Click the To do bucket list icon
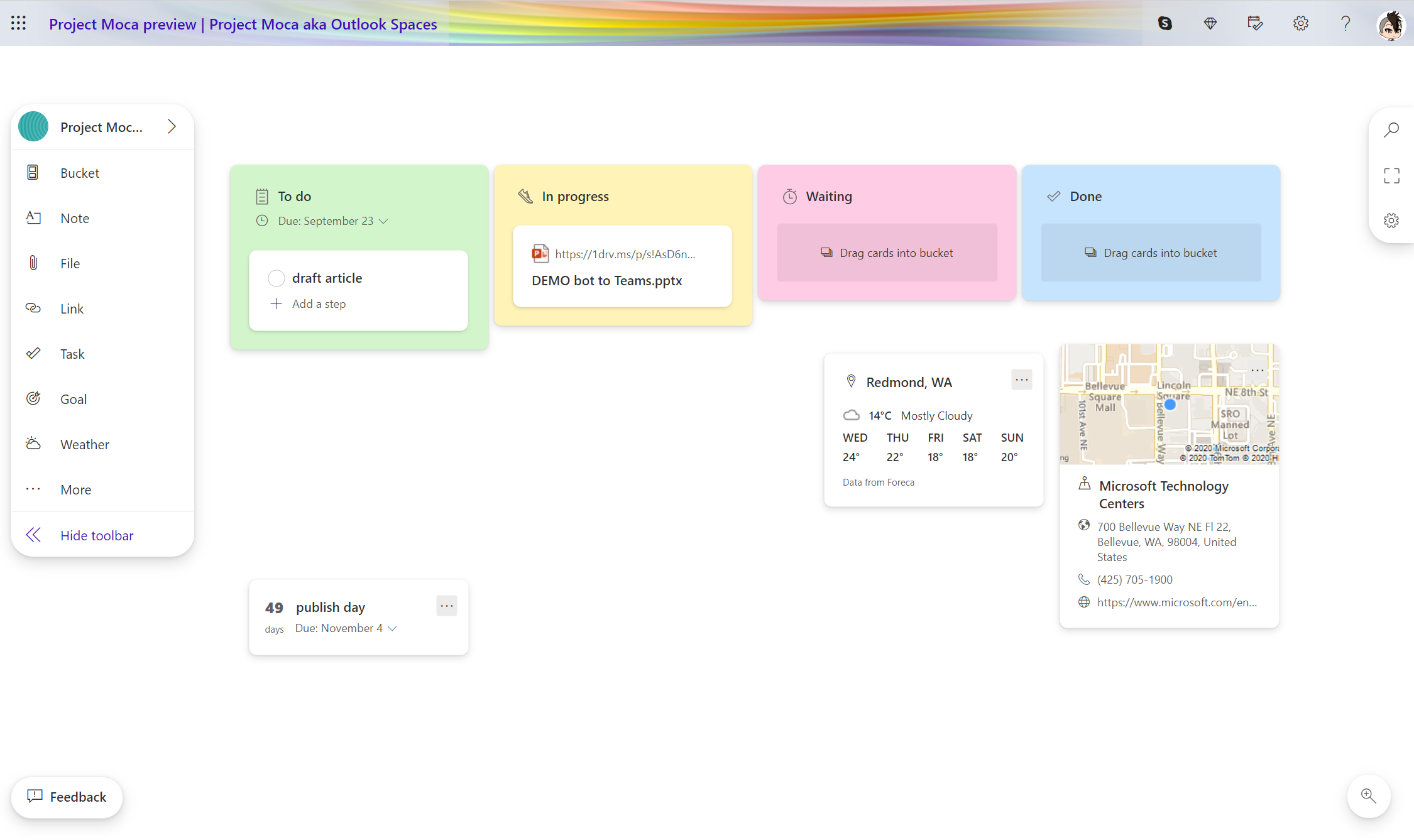Screen dimensions: 1414x840 [262, 196]
